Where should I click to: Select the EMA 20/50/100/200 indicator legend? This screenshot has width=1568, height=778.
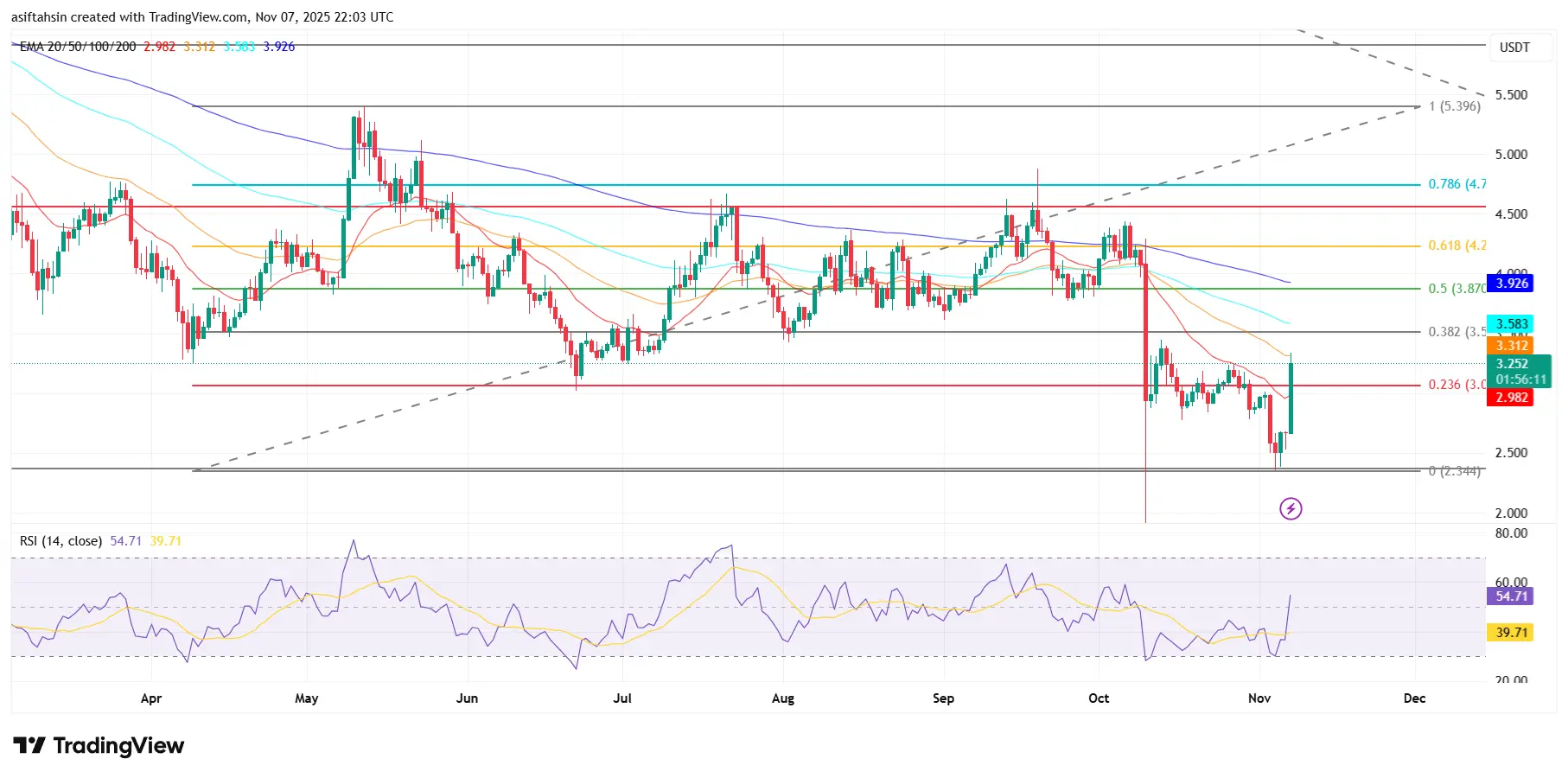[x=78, y=47]
